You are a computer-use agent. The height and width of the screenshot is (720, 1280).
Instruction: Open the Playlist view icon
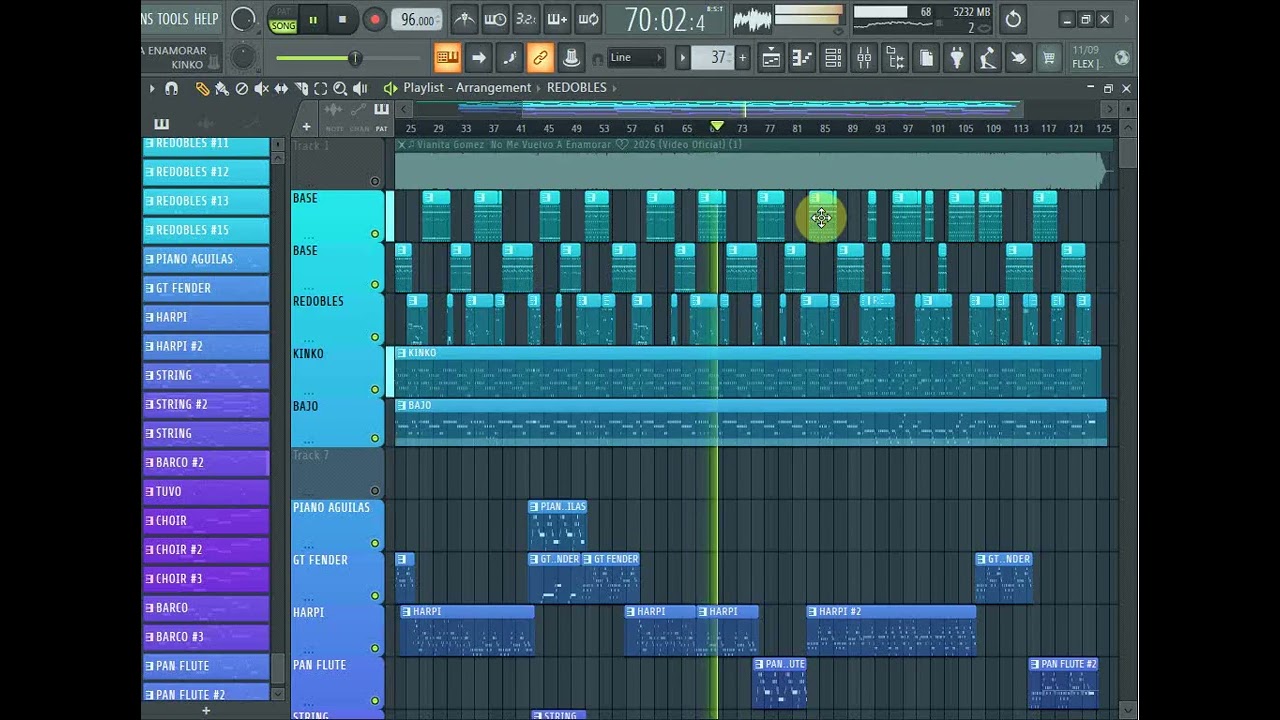point(771,58)
